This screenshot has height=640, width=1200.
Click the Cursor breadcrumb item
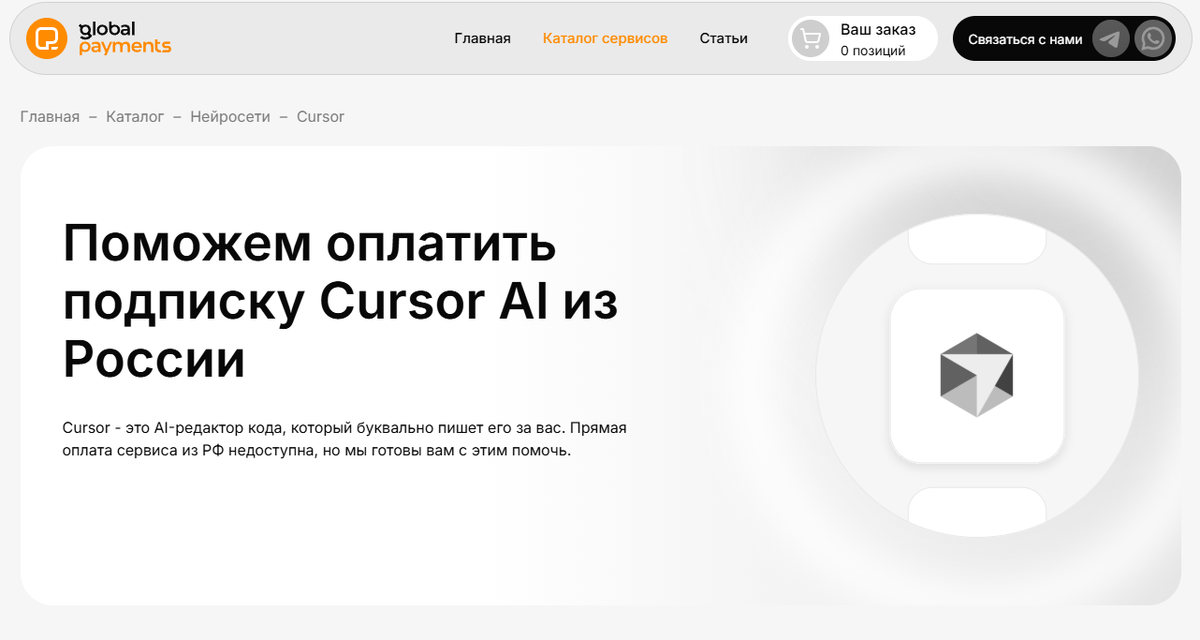point(321,117)
